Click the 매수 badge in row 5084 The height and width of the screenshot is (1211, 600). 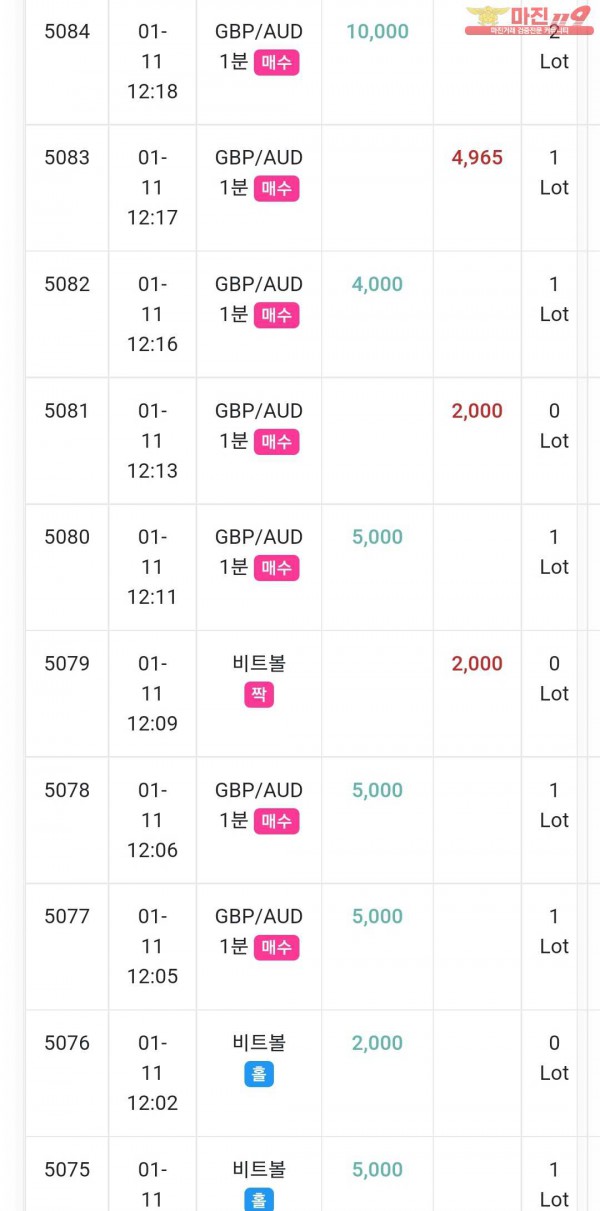tap(276, 62)
